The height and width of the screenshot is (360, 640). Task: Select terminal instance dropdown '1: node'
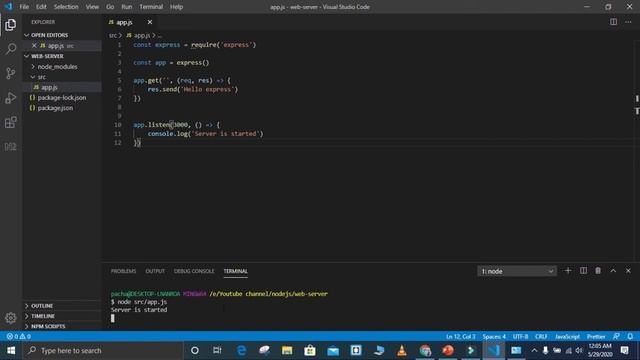point(517,271)
